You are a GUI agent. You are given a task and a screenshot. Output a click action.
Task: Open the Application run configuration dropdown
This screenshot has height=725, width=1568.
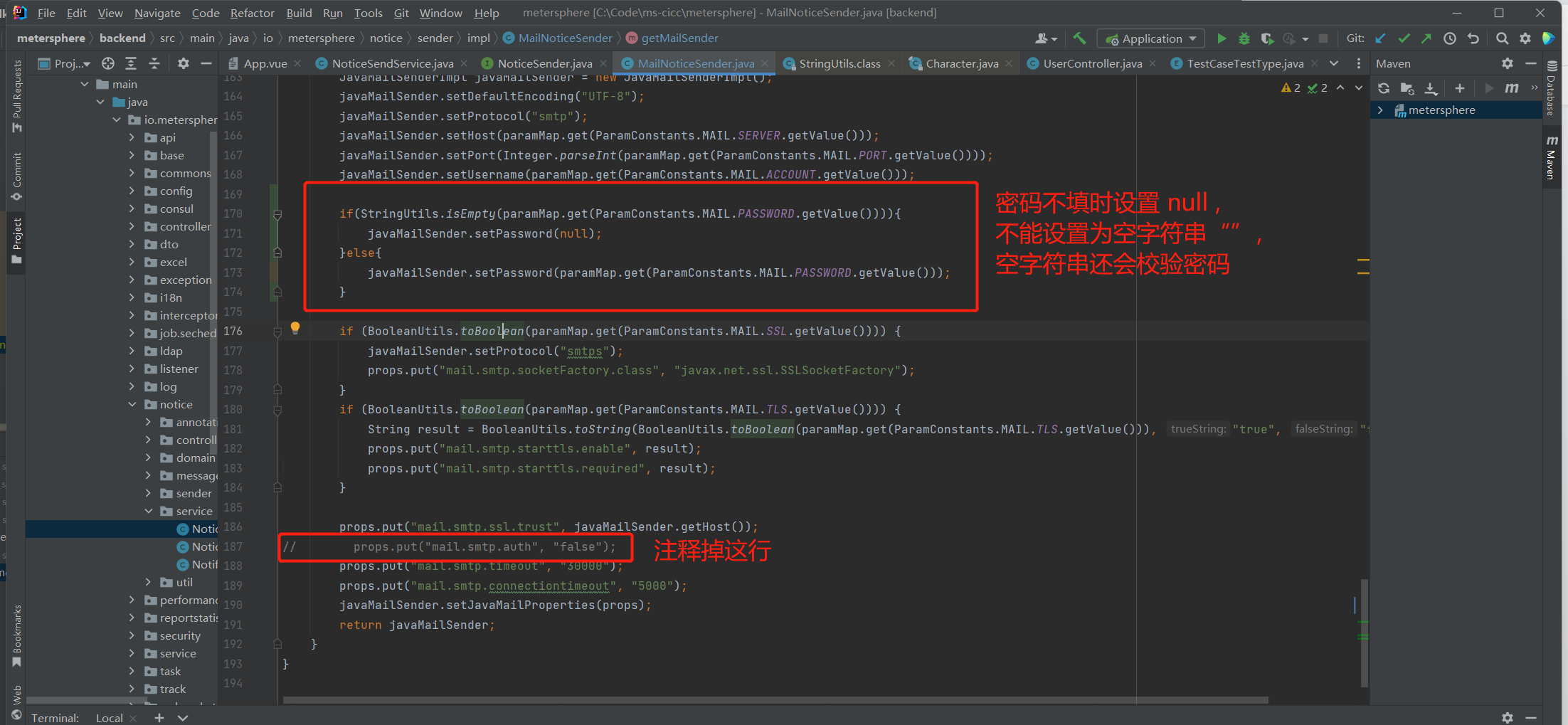pyautogui.click(x=1151, y=38)
